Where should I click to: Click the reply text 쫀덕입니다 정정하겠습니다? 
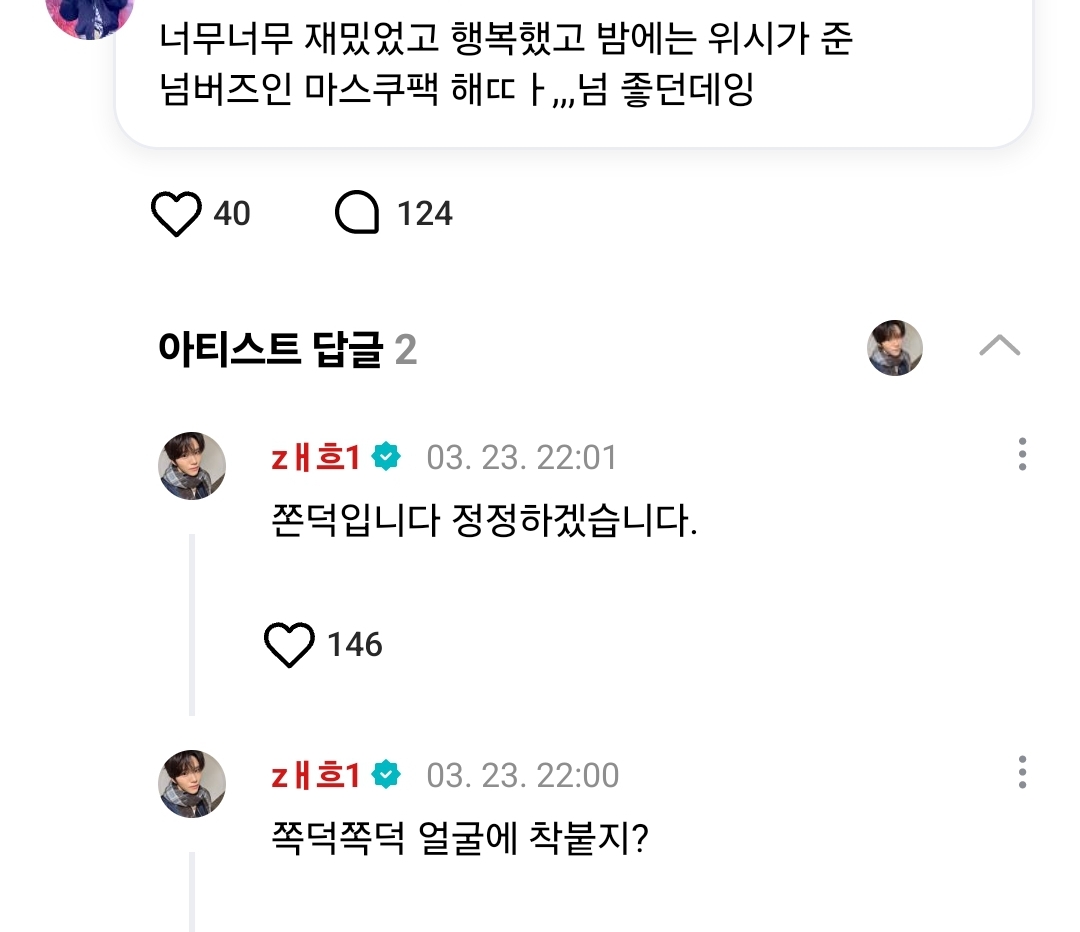click(484, 523)
